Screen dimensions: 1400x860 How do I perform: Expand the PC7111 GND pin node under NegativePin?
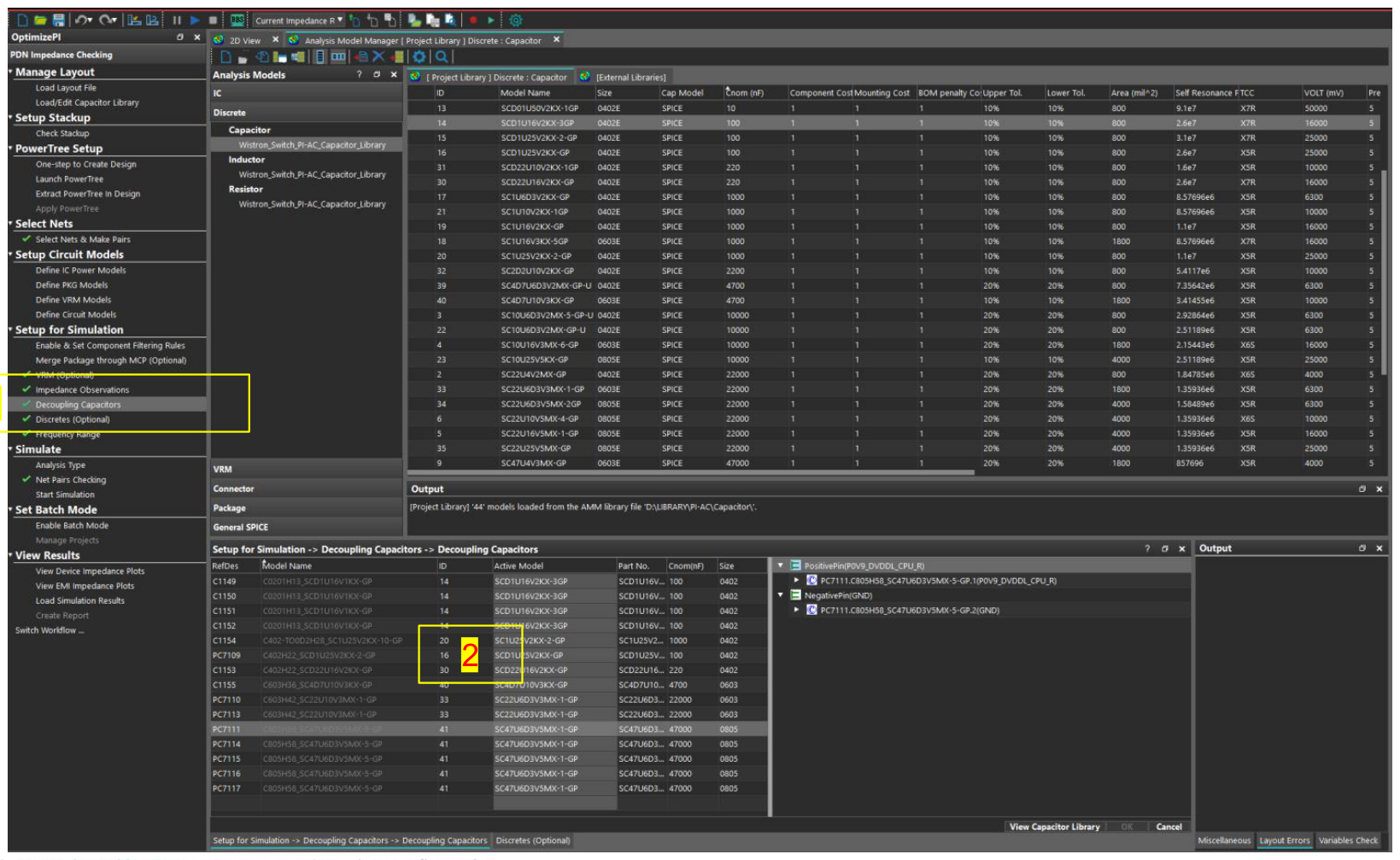[796, 610]
